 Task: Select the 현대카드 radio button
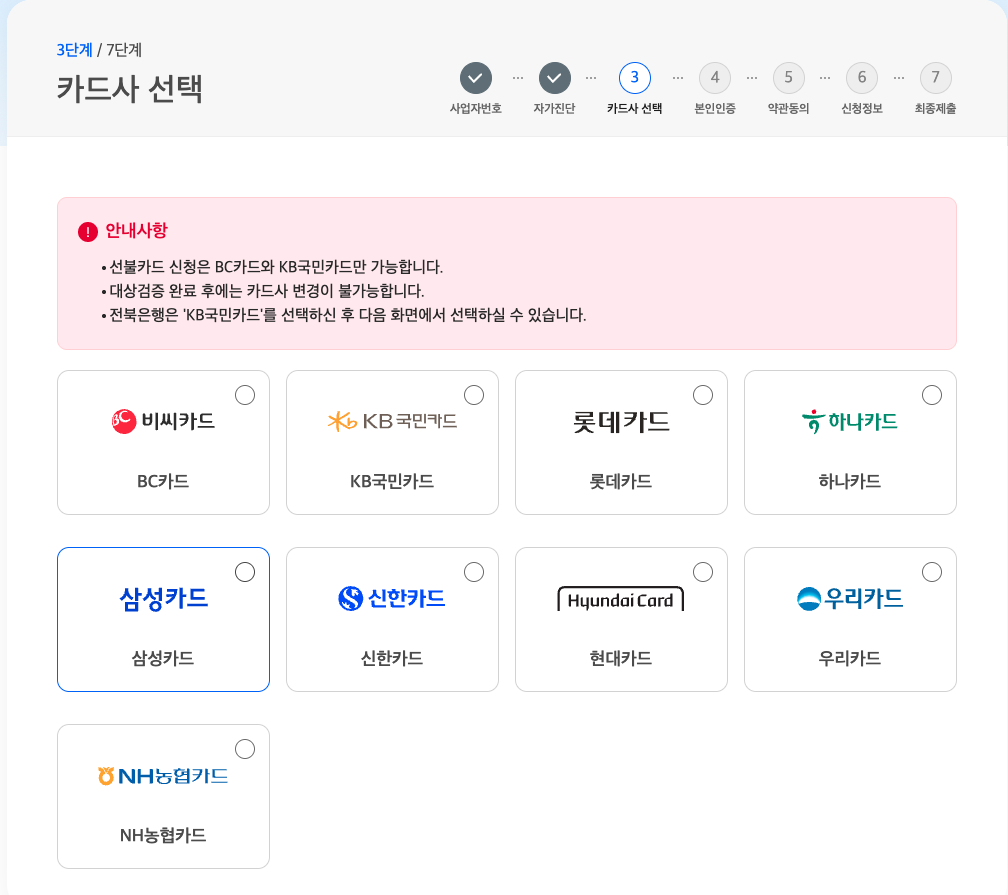click(x=703, y=572)
